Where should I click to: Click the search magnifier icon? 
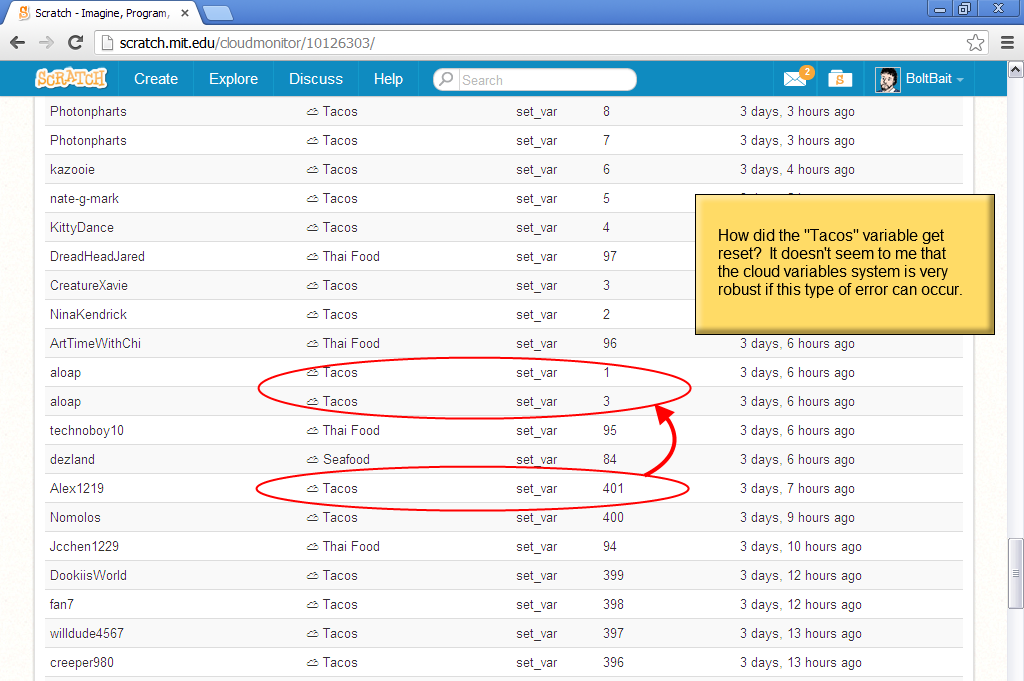coord(446,79)
